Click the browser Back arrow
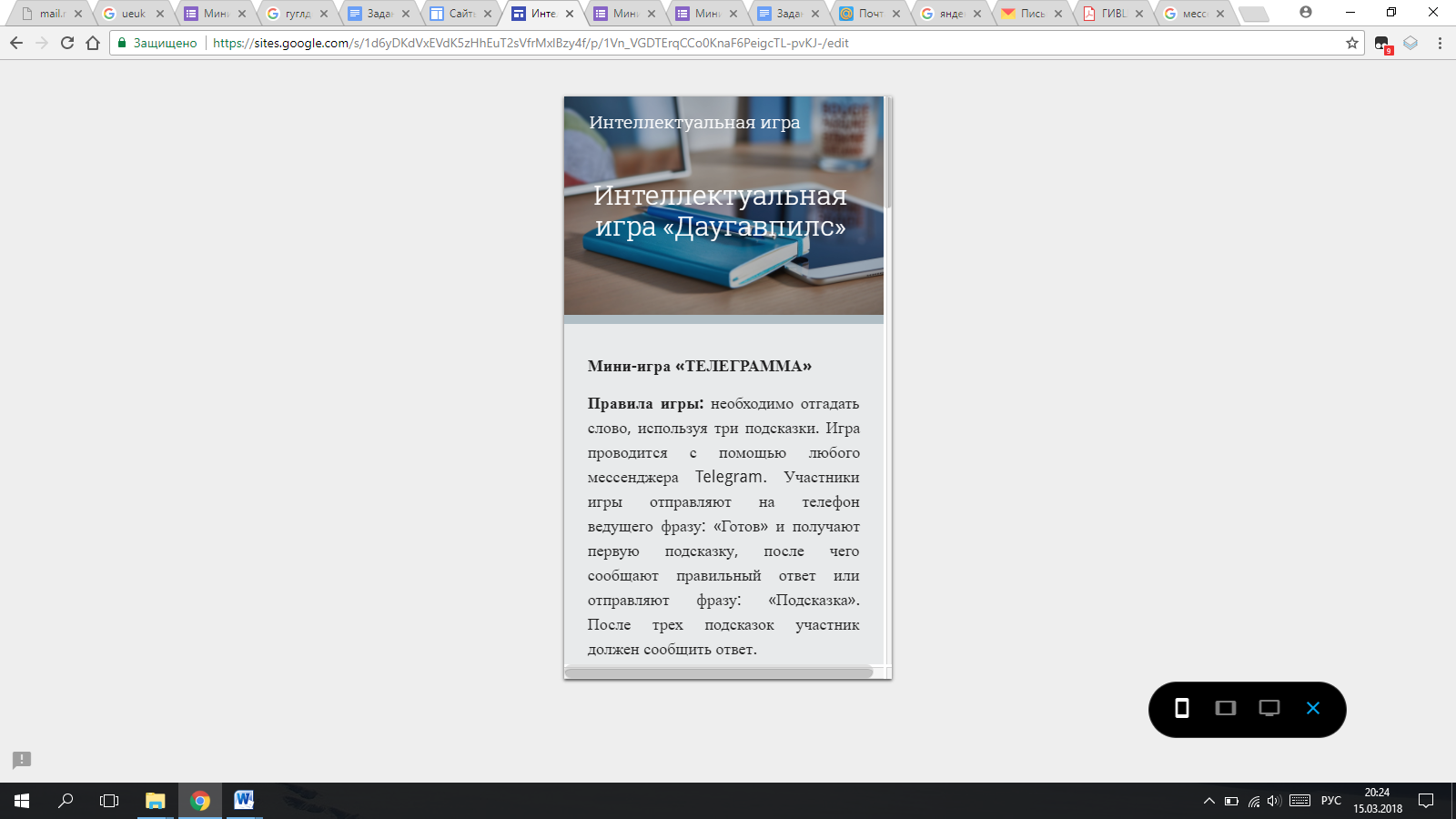Viewport: 1456px width, 819px height. click(x=16, y=43)
